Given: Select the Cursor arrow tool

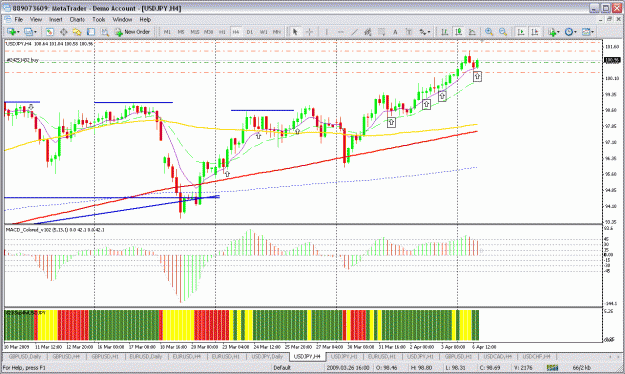Looking at the screenshot, I should tap(295, 32).
